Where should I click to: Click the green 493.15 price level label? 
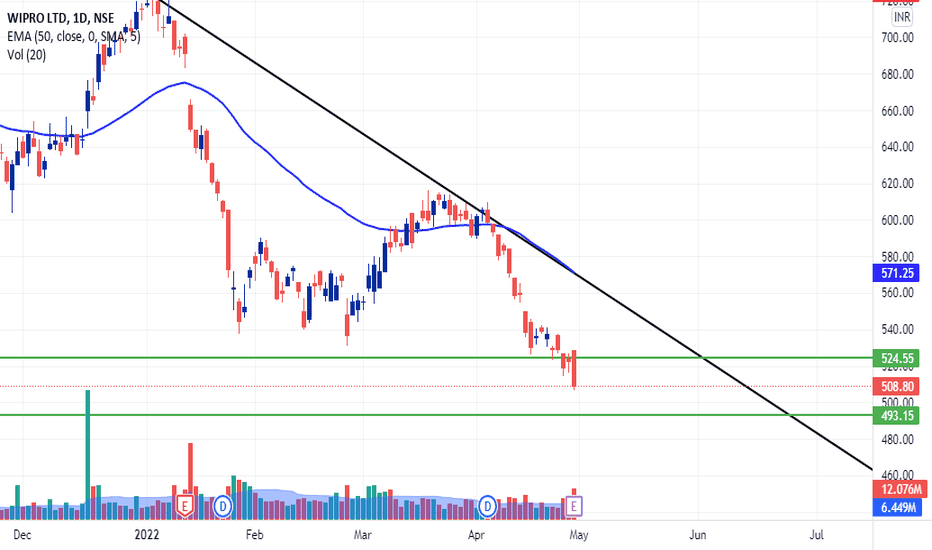tap(896, 415)
